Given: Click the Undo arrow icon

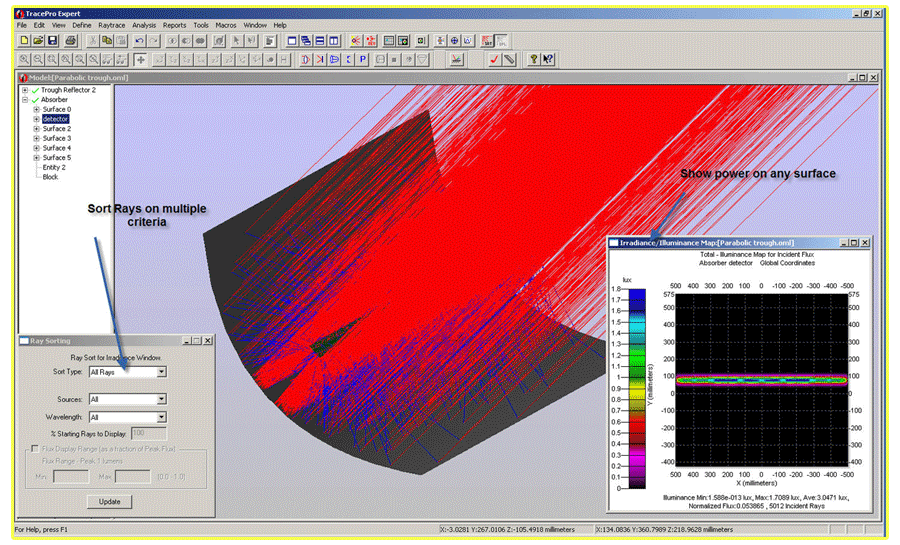Looking at the screenshot, I should pos(140,41).
